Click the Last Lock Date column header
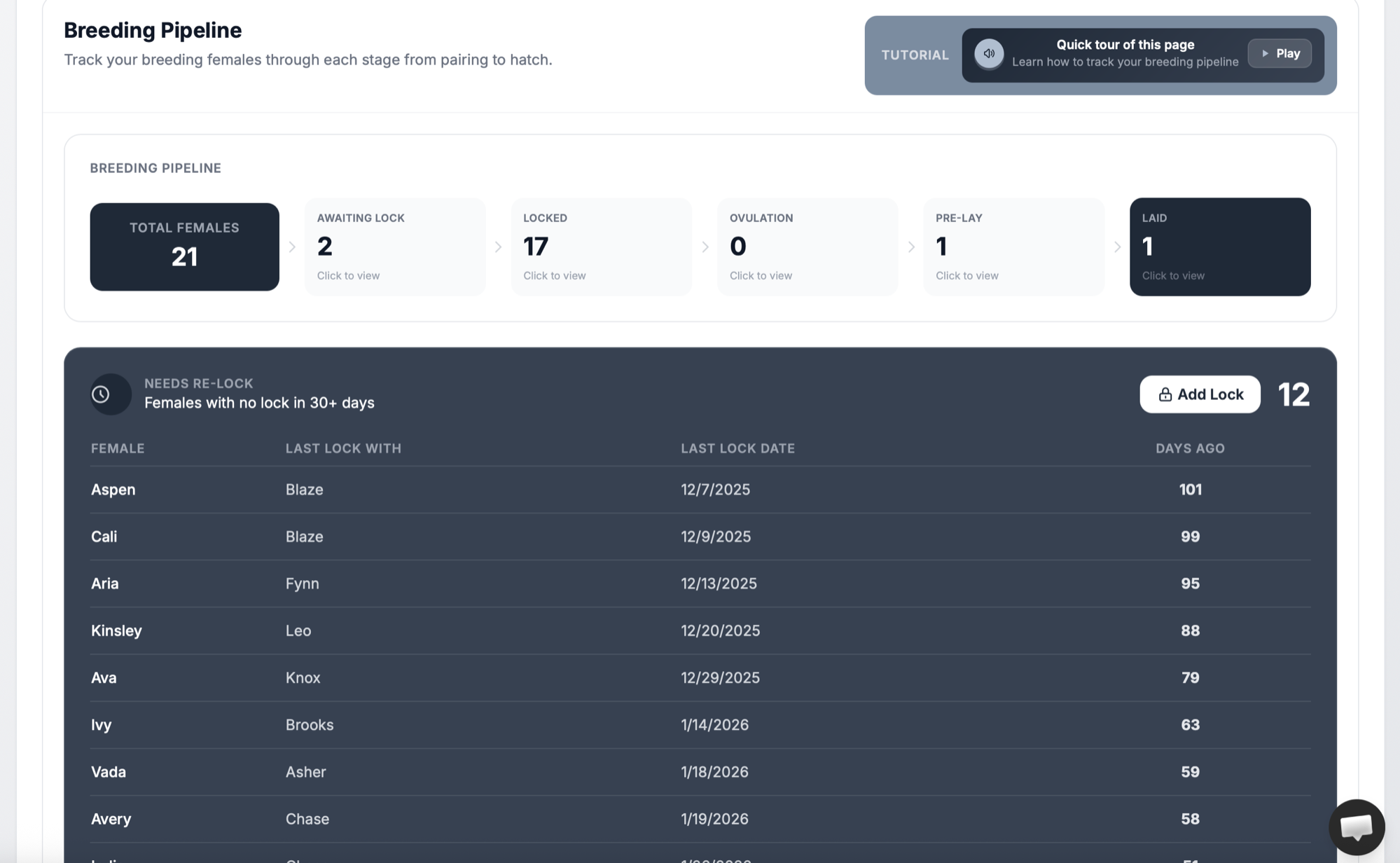This screenshot has height=863, width=1400. pyautogui.click(x=737, y=448)
